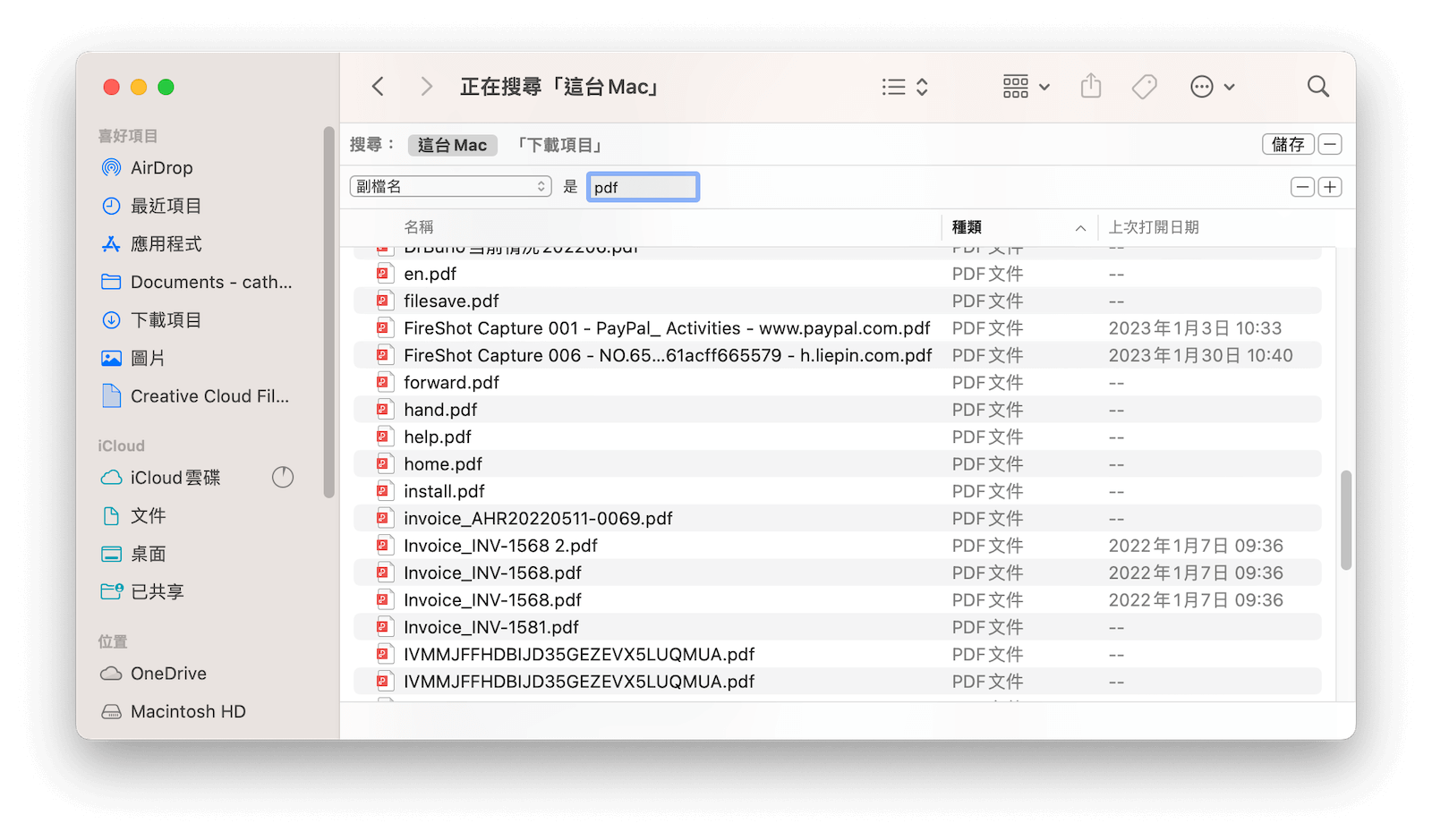
Task: Click the sidebar vertical scrollbar
Action: pyautogui.click(x=328, y=311)
